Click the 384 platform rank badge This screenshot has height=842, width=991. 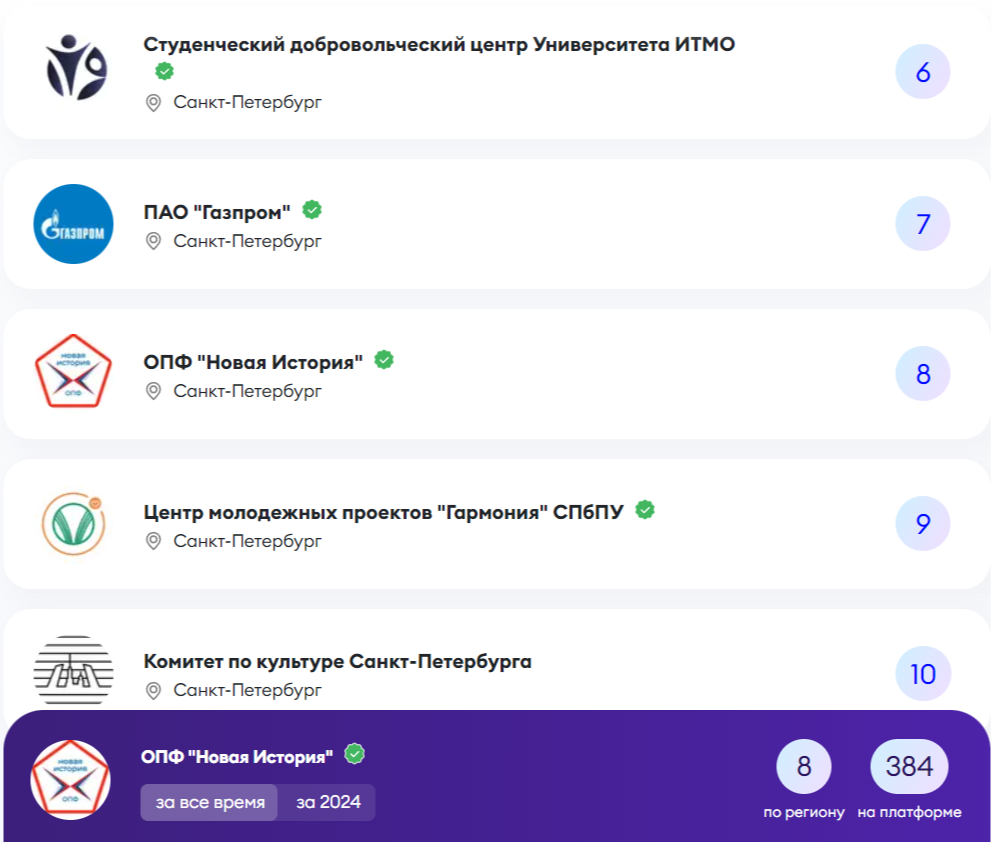(x=909, y=767)
